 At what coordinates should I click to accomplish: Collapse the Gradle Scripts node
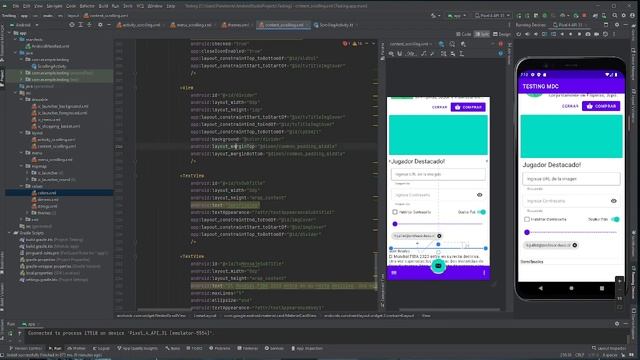tap(10, 233)
